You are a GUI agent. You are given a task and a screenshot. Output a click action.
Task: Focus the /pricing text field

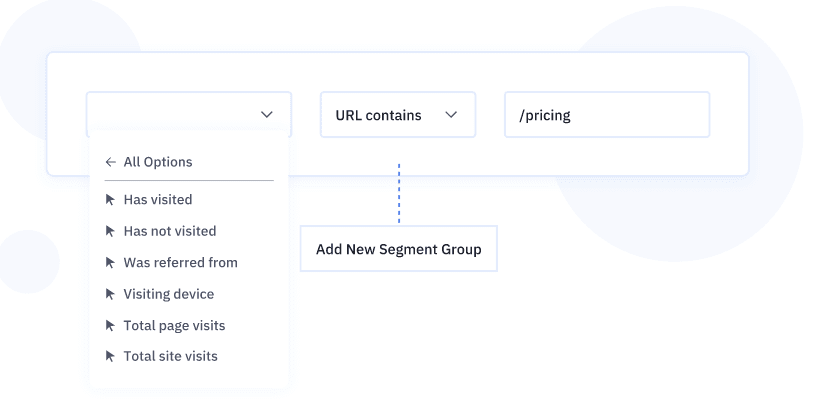pyautogui.click(x=607, y=115)
